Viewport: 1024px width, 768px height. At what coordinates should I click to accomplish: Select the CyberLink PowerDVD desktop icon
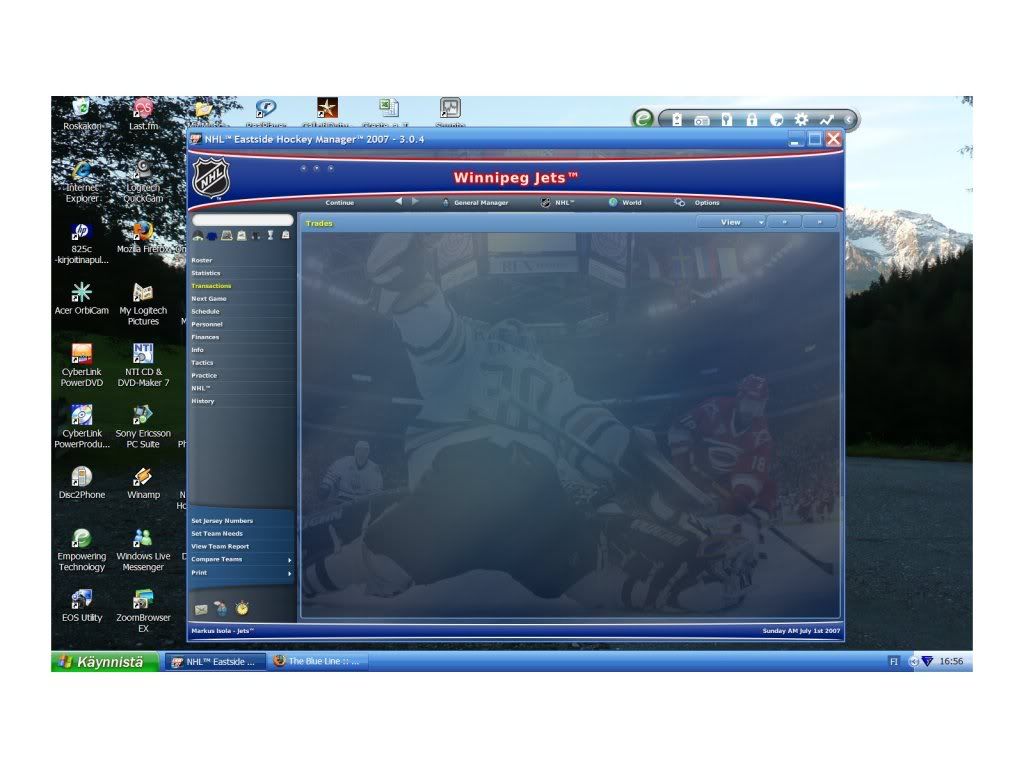[x=82, y=366]
